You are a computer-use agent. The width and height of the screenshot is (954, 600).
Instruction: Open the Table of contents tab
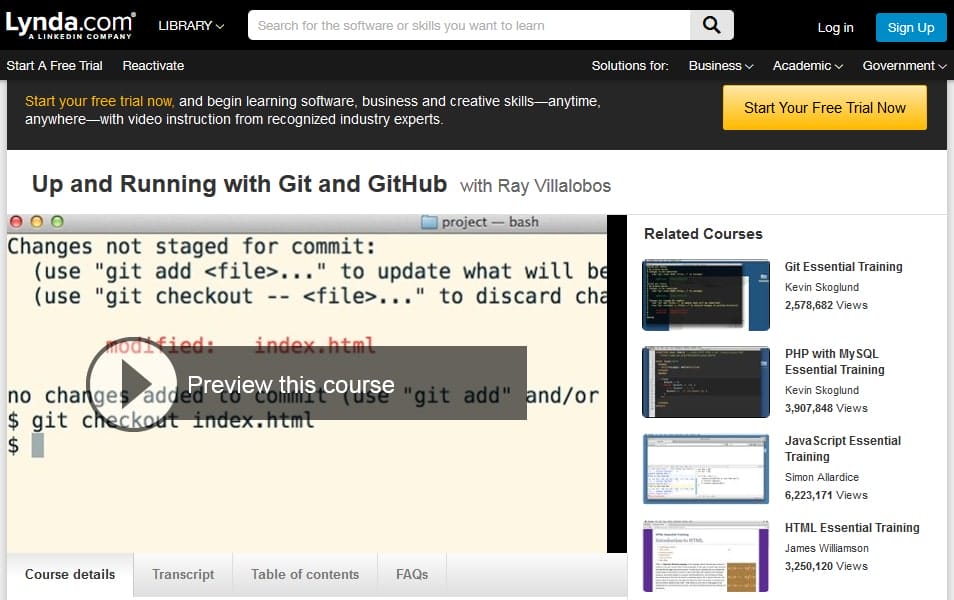pos(304,574)
